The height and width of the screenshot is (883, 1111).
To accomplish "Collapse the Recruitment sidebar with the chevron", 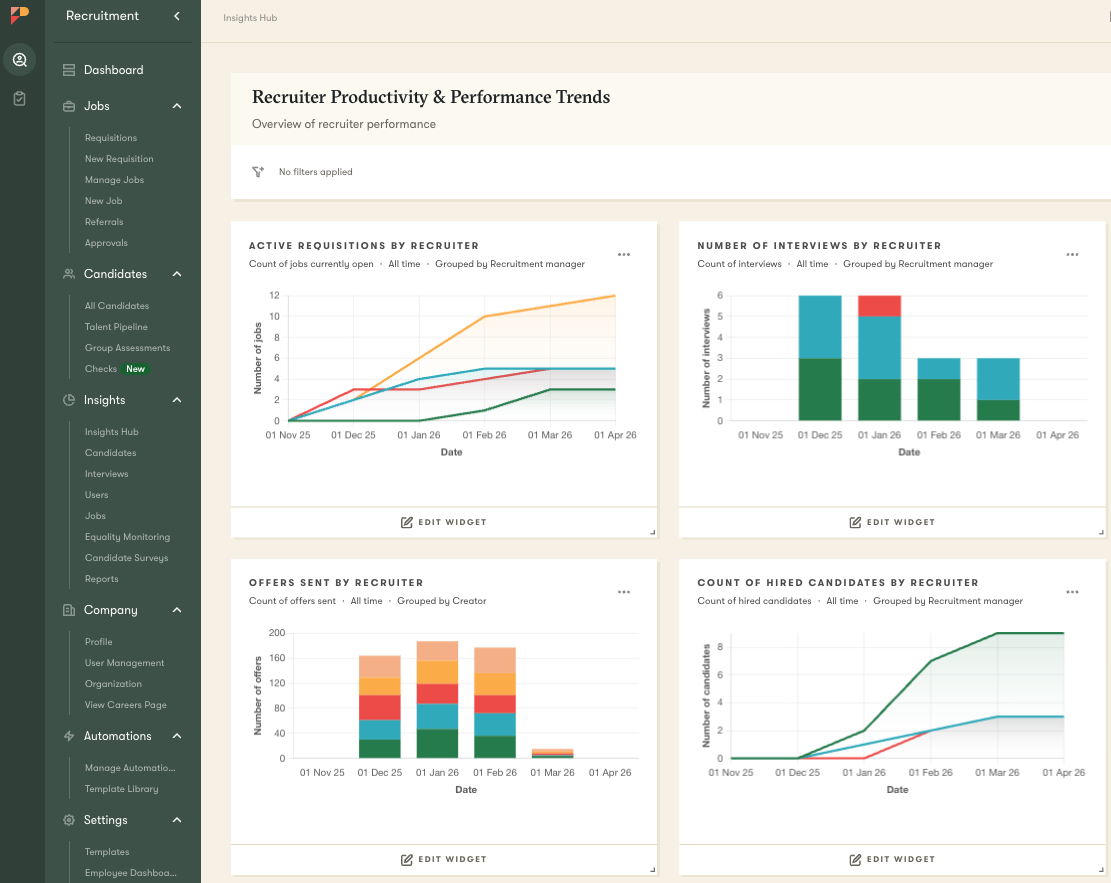I will (x=179, y=16).
